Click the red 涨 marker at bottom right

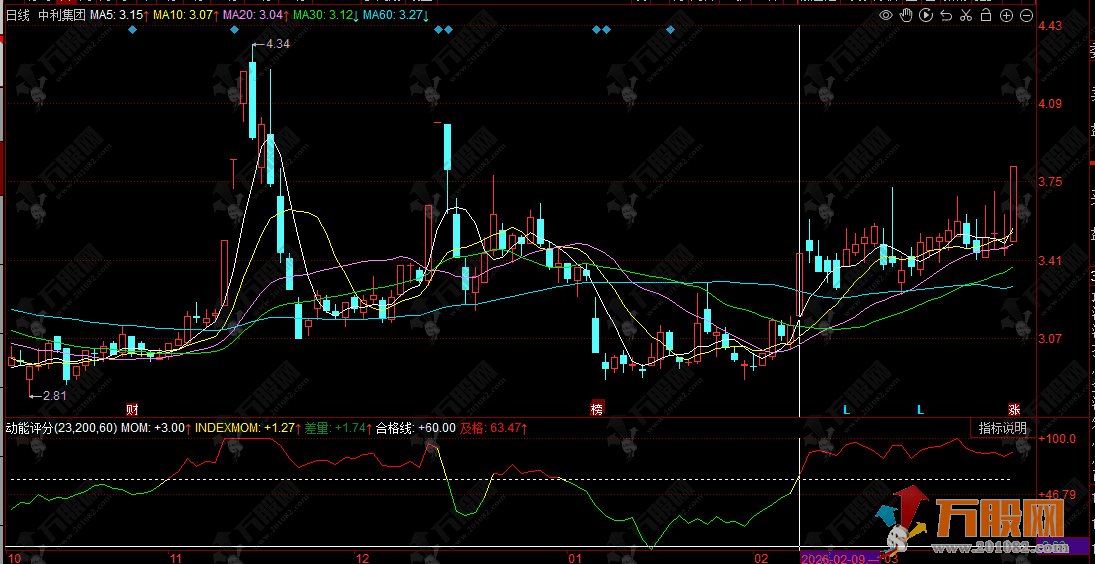pos(1013,409)
